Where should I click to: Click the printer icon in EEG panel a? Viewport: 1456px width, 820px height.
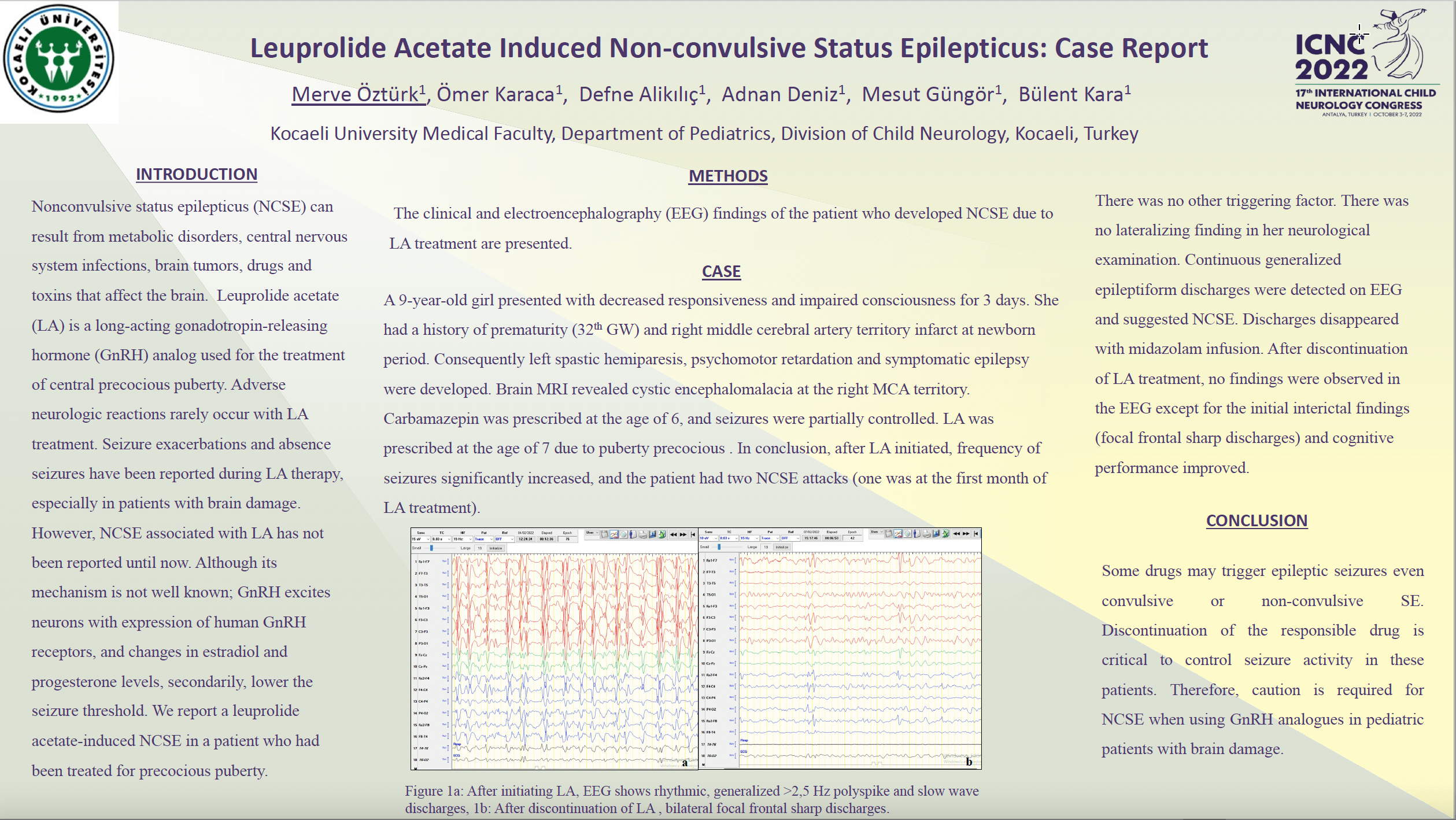tap(642, 534)
